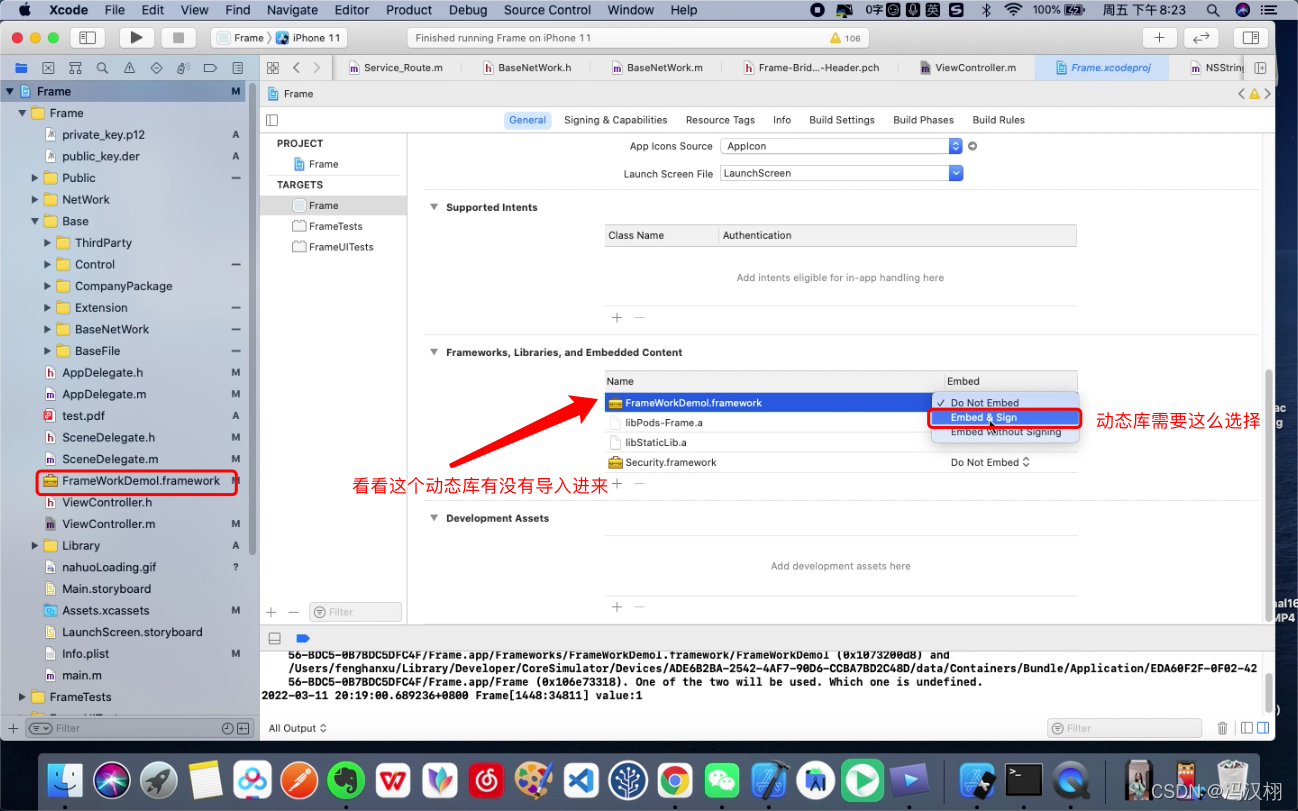1298x811 pixels.
Task: Add a framework with plus under list
Action: click(x=617, y=484)
